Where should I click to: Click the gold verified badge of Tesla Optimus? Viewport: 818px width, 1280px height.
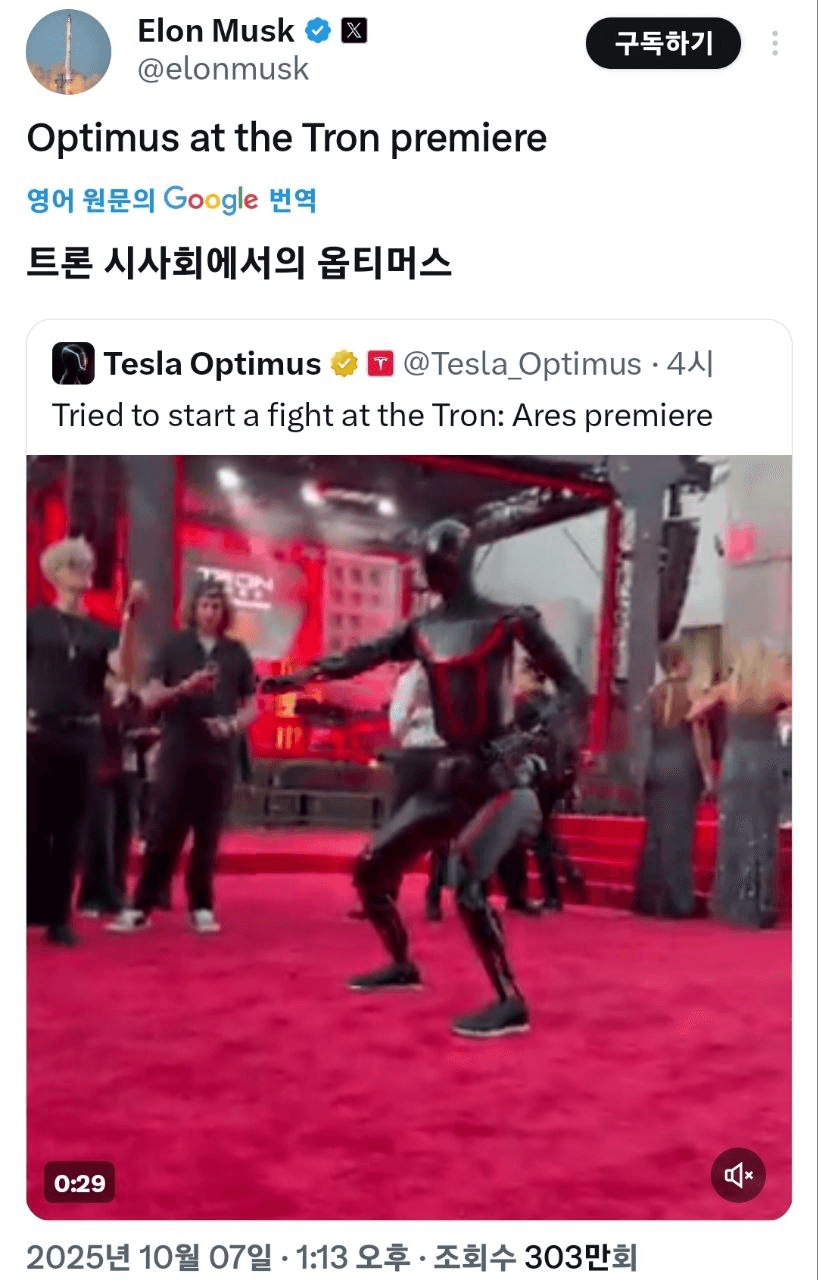tap(345, 364)
